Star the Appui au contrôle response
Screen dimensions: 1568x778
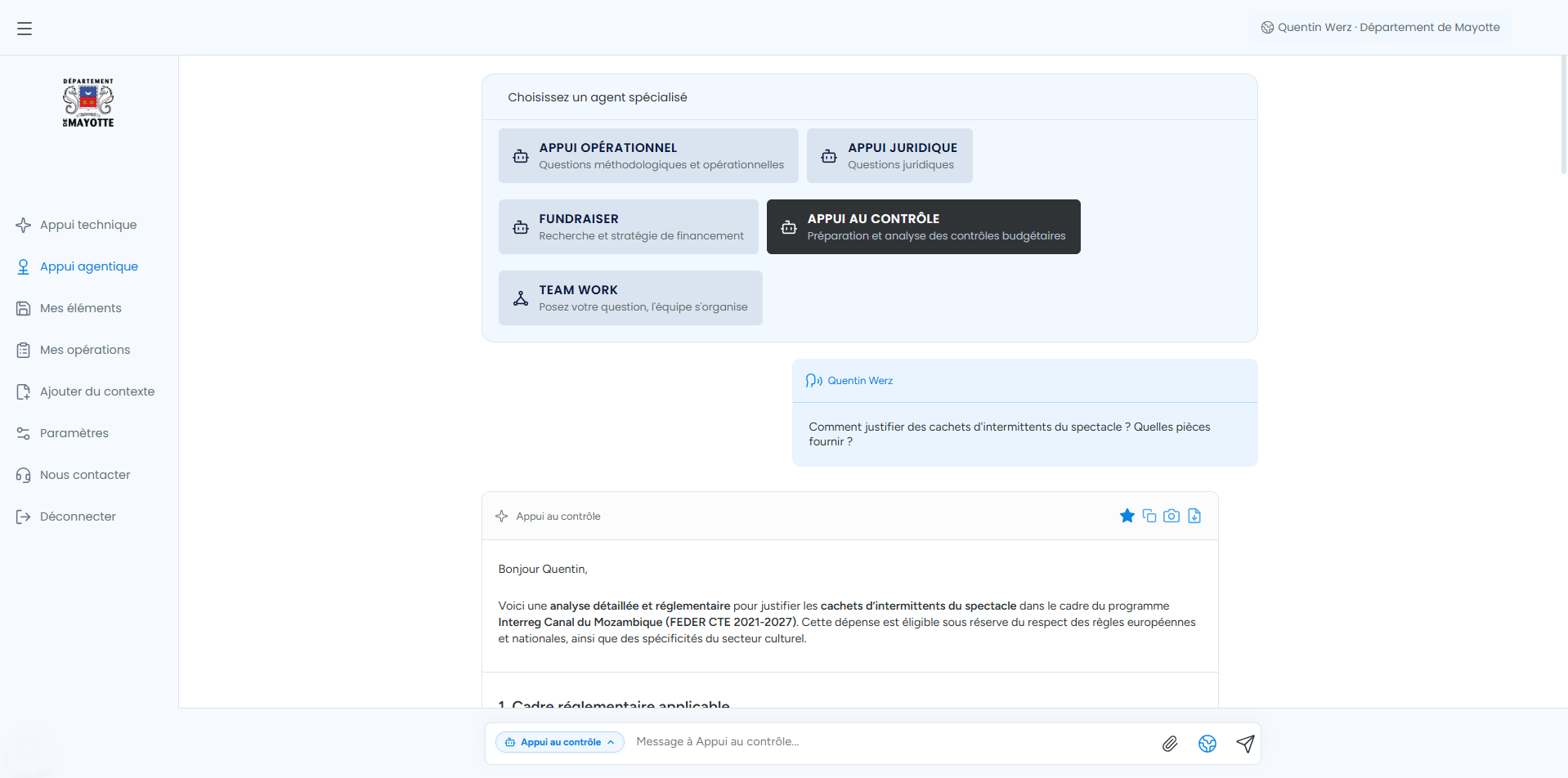click(x=1127, y=516)
